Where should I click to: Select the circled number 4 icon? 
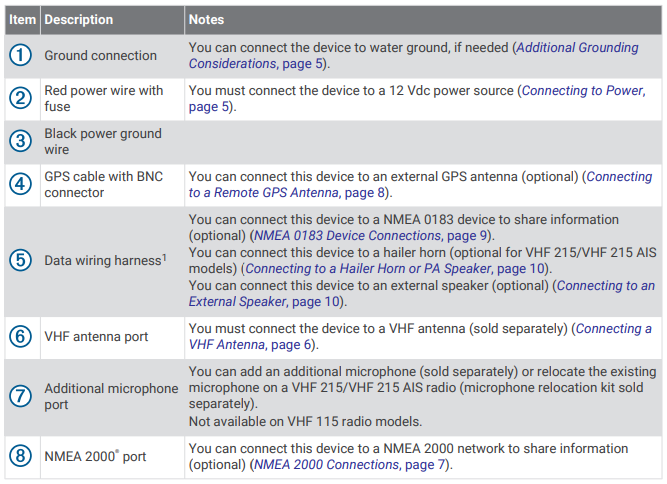tap(22, 185)
